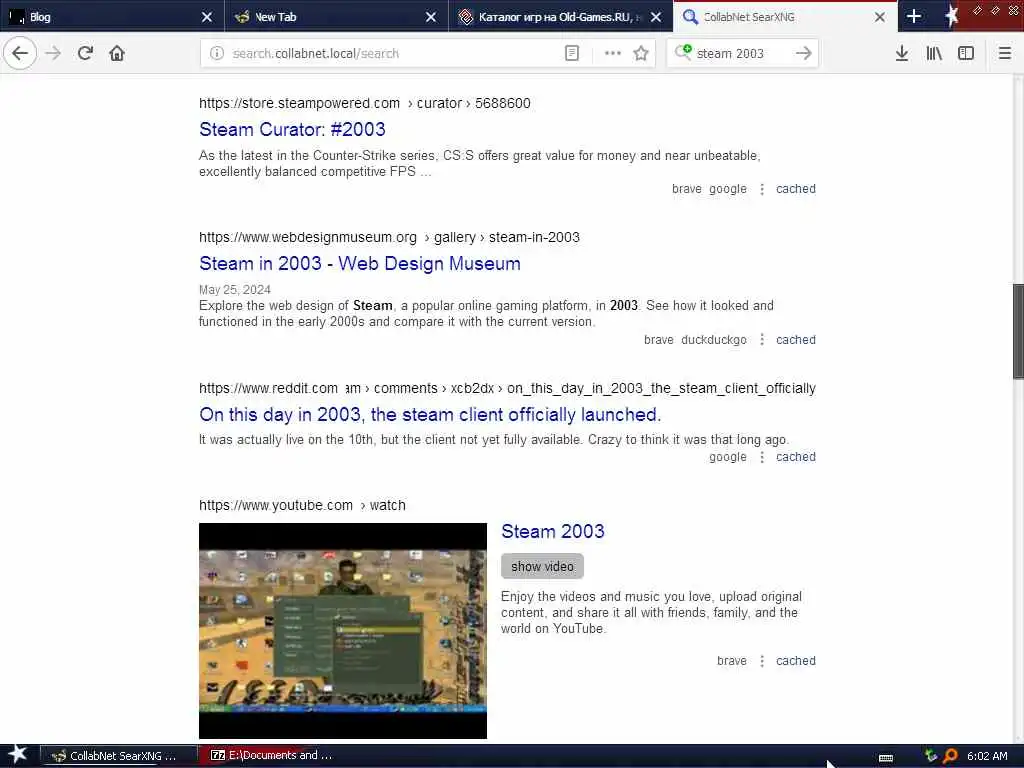Viewport: 1024px width, 768px height.
Task: Click the orange magnifier tray icon
Action: (950, 756)
